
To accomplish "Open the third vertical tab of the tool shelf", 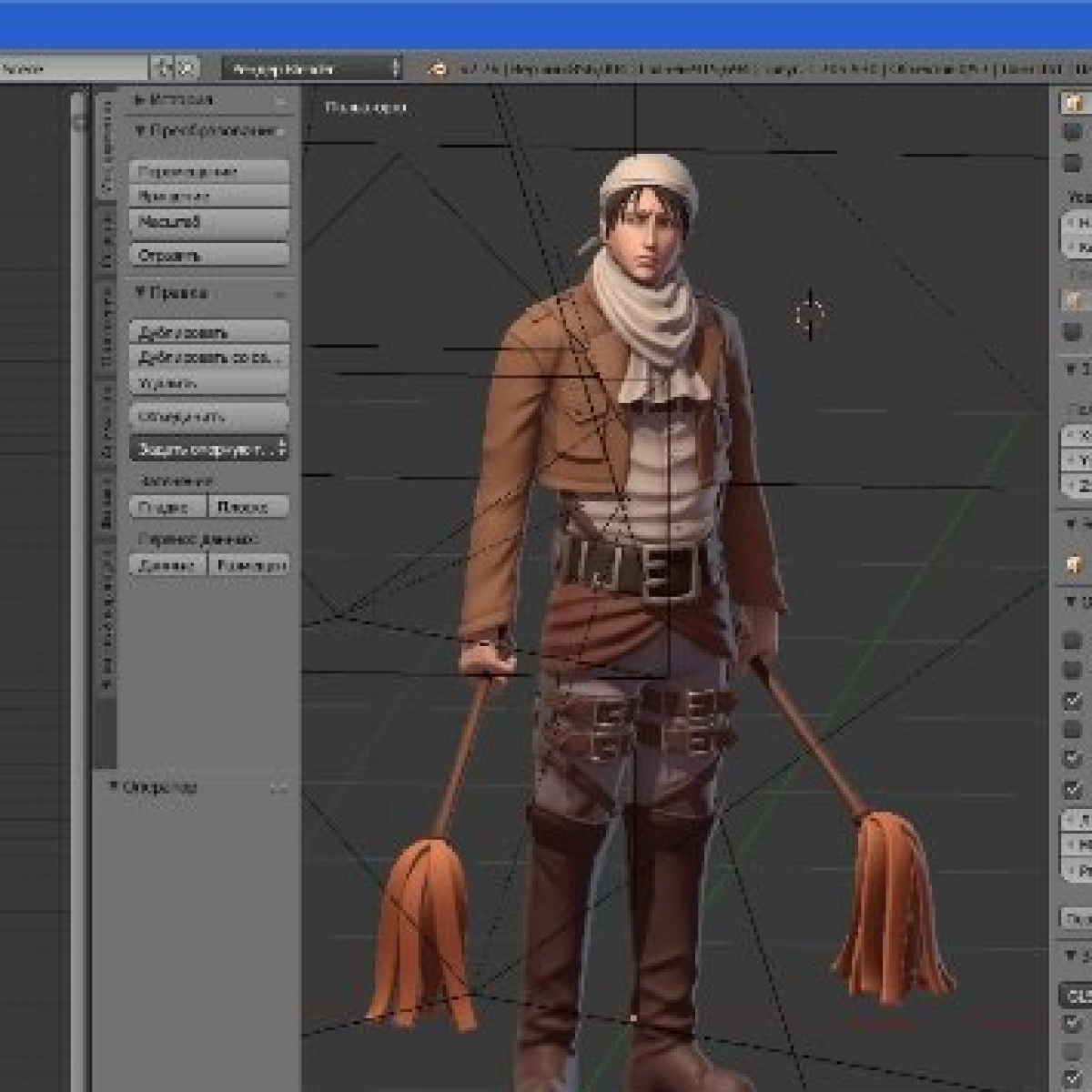I will [106, 328].
